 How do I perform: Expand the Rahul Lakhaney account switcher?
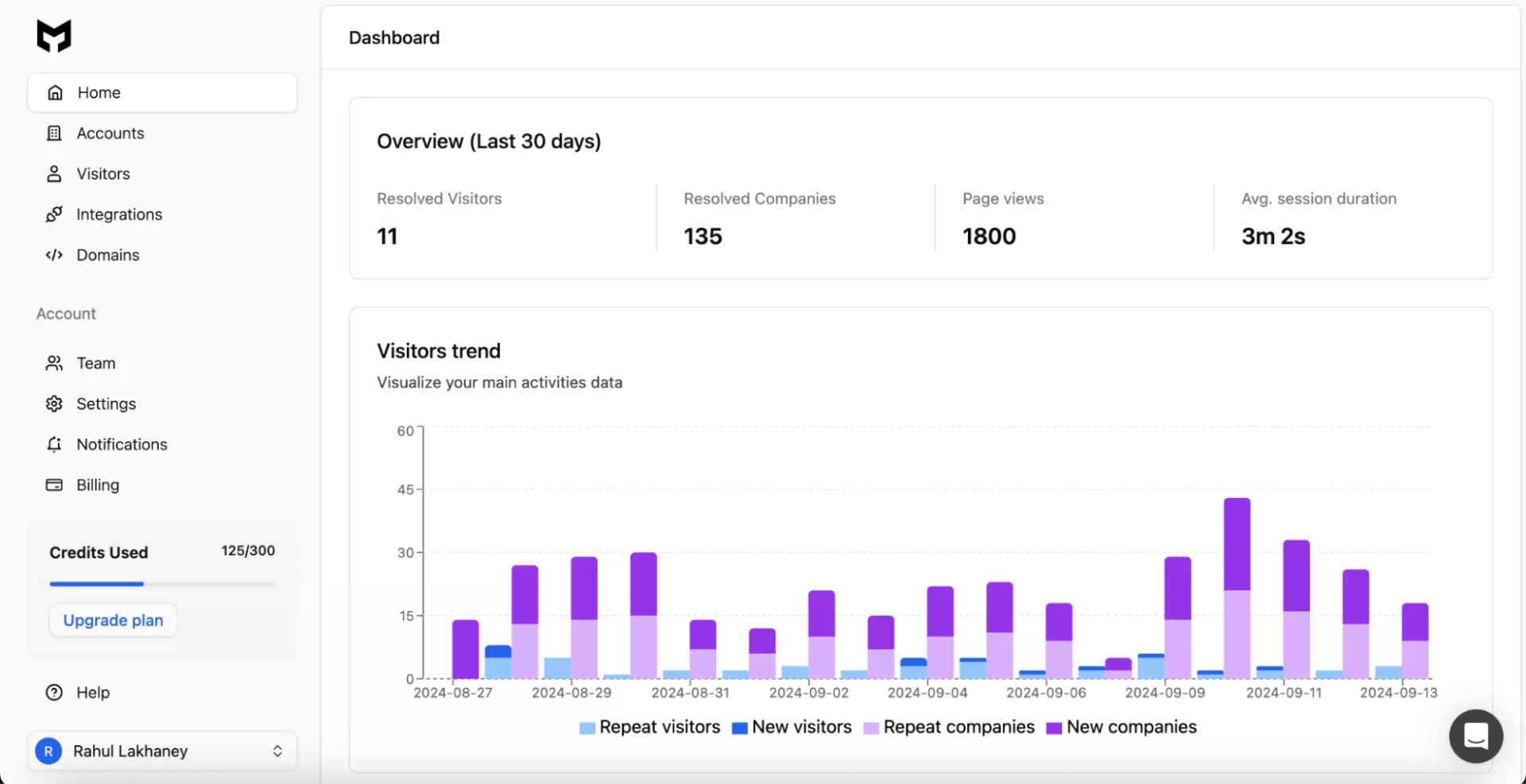(131, 751)
